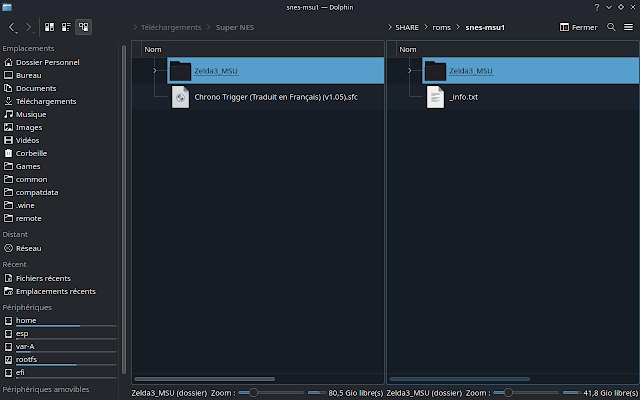
Task: Go forward with the forward arrow
Action: coord(29,27)
